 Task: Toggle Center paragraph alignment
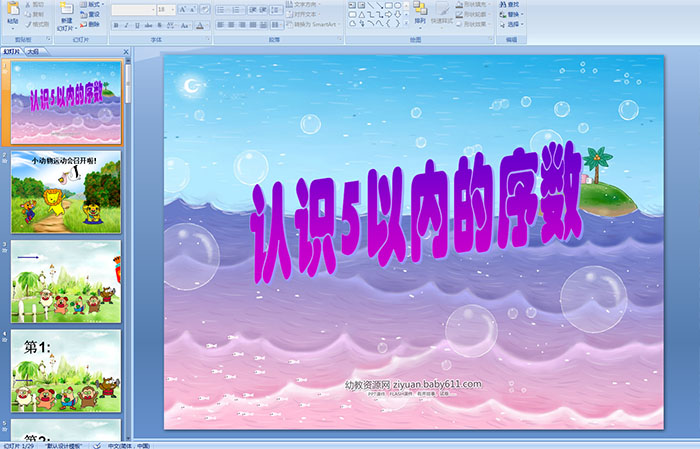tap(231, 25)
